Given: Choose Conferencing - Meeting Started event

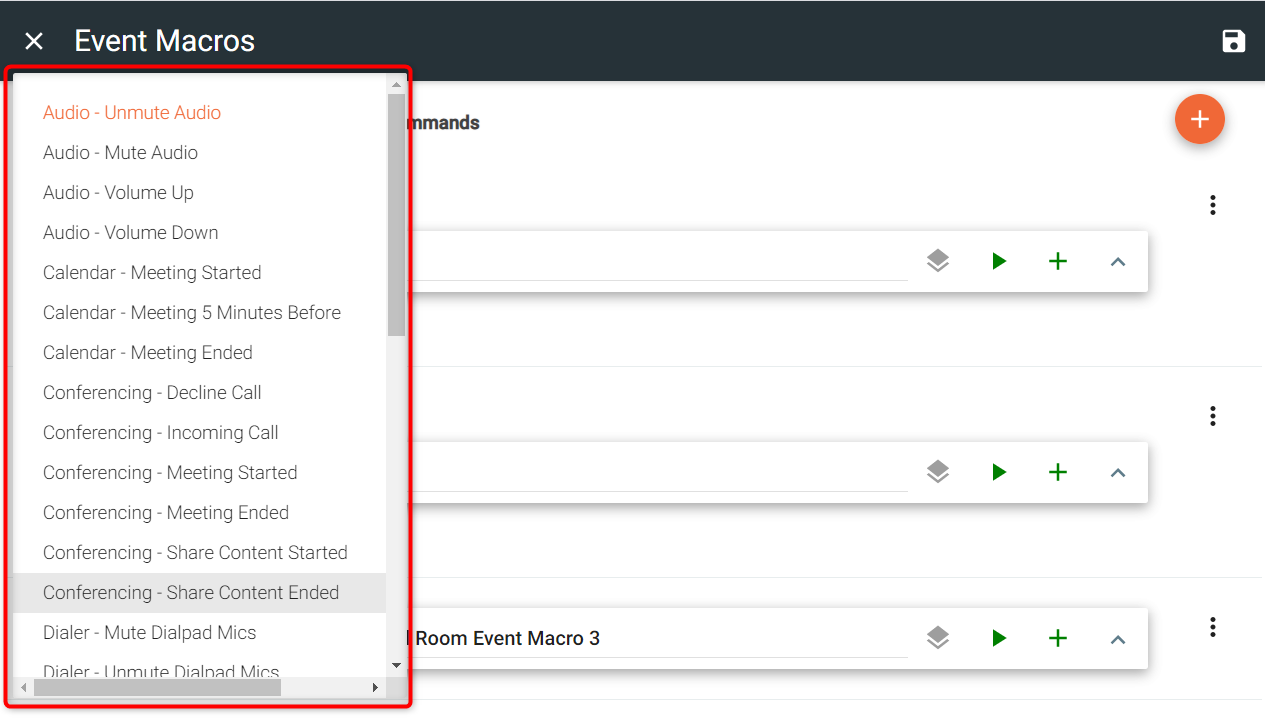Looking at the screenshot, I should pyautogui.click(x=200, y=473).
